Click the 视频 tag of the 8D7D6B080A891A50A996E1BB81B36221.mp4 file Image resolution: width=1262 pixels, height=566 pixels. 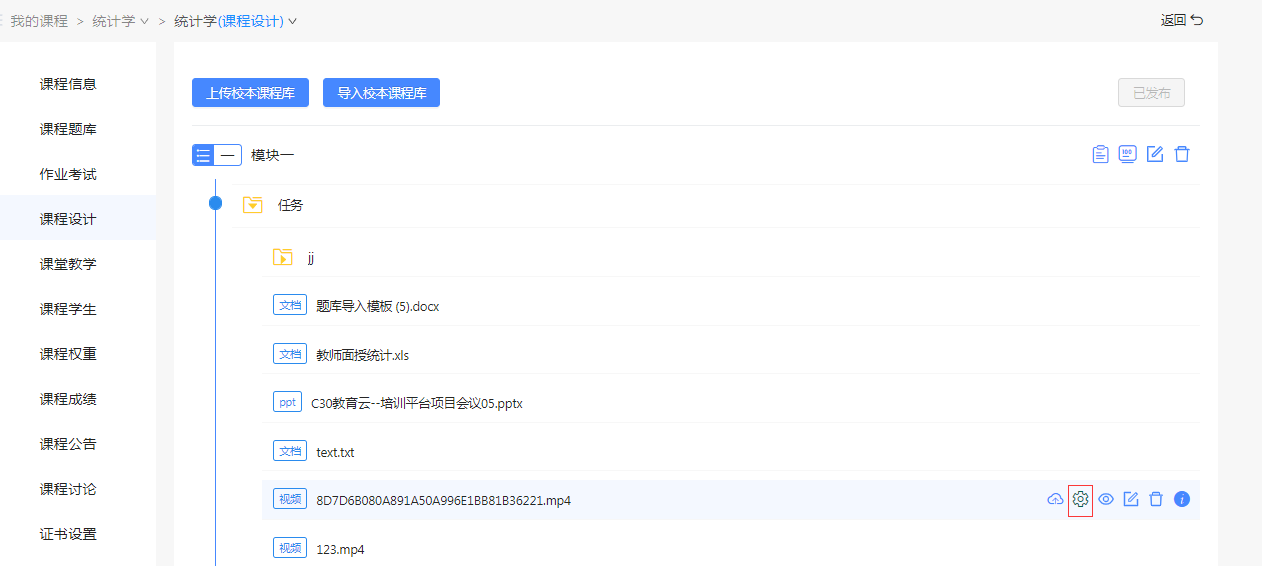[290, 499]
